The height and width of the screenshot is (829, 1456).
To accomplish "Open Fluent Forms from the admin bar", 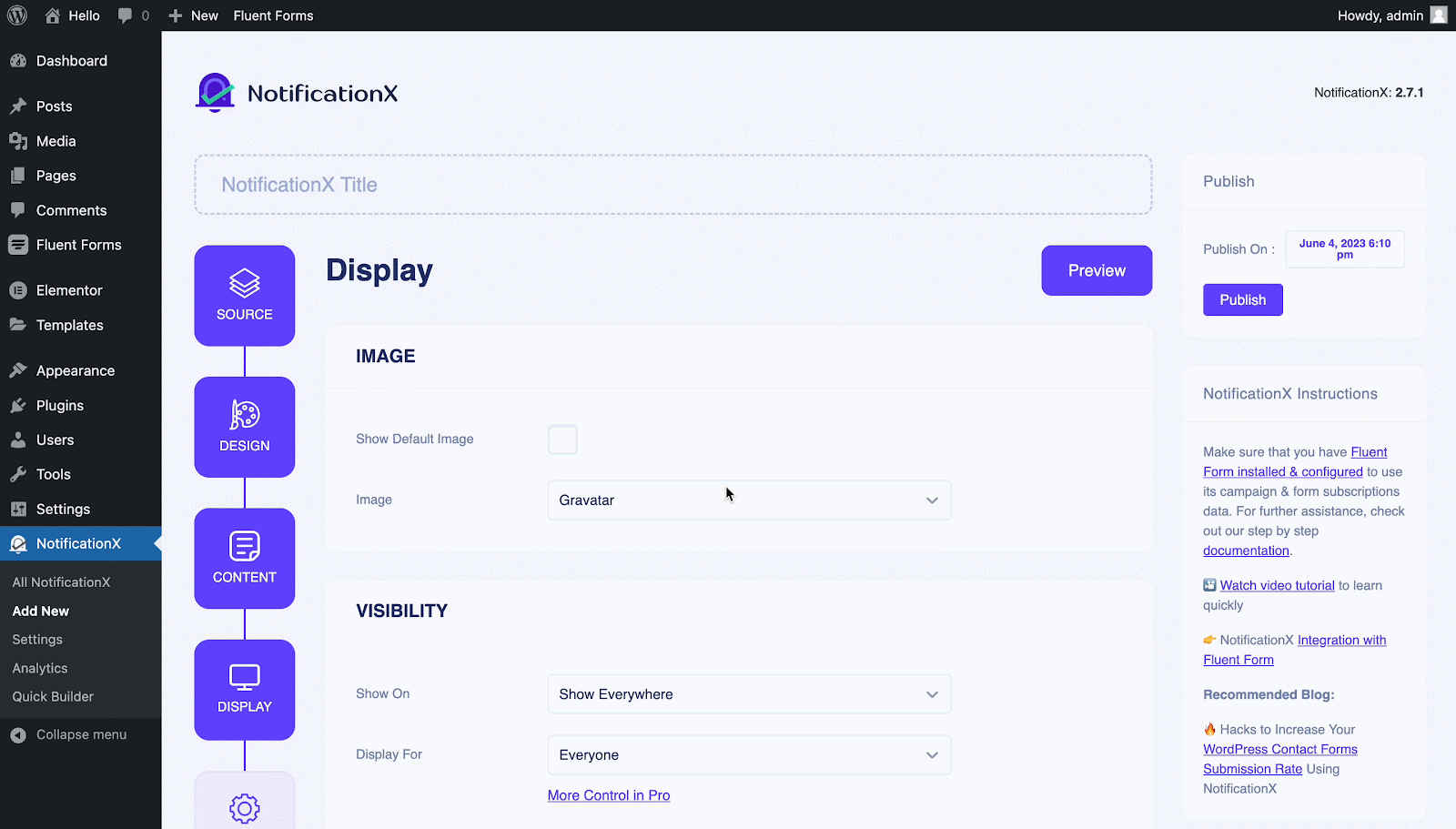I will click(x=273, y=15).
